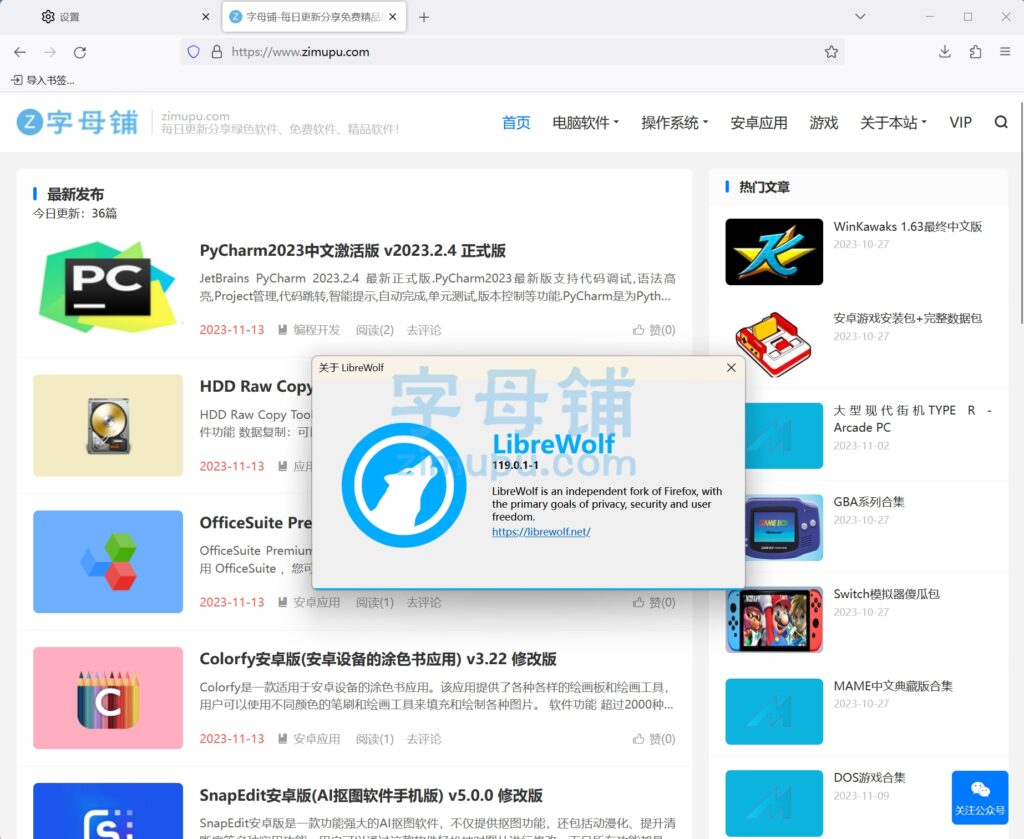Click the Game Boy Advance thumbnail

click(x=784, y=528)
